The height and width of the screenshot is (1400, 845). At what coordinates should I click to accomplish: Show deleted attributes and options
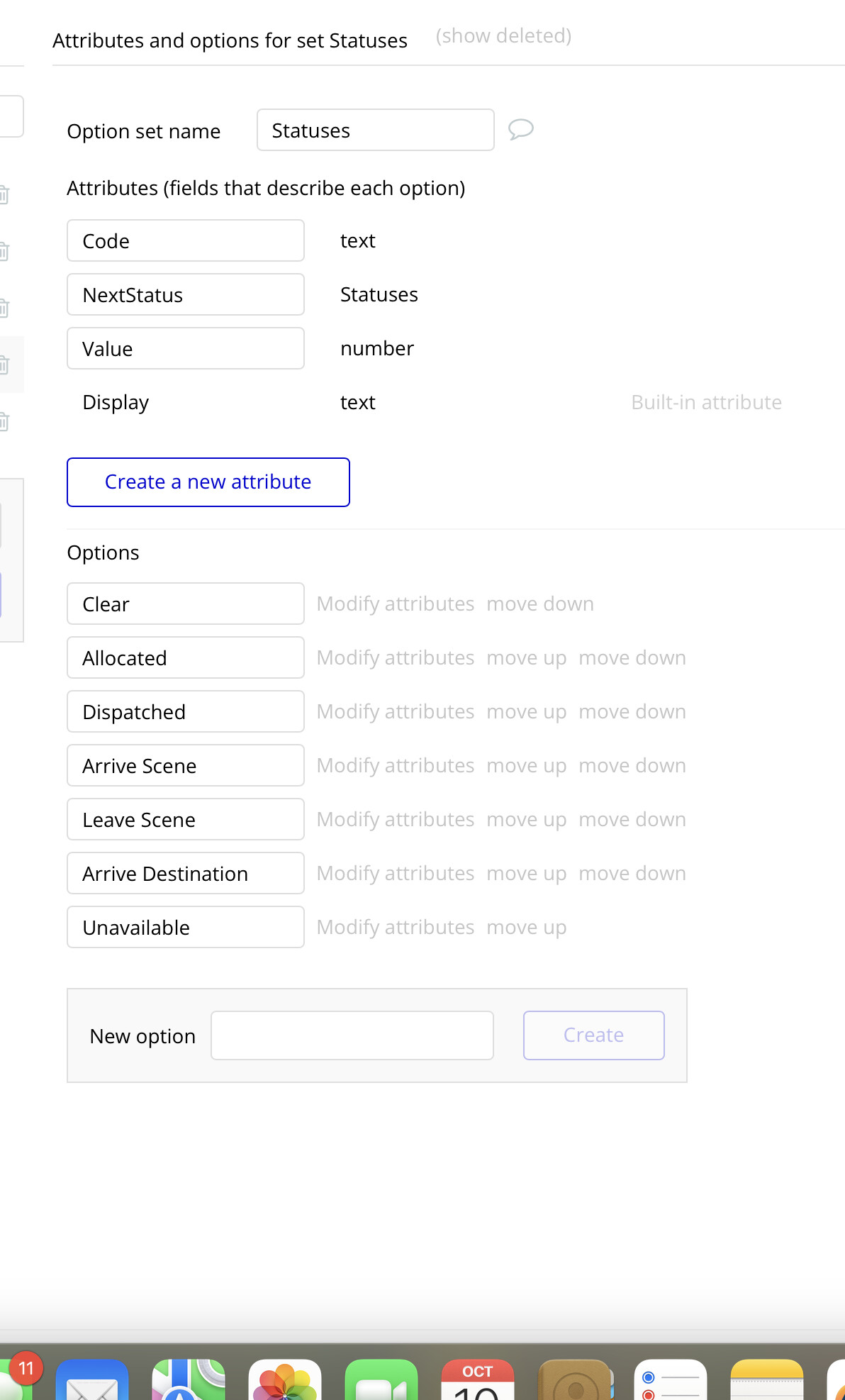click(x=503, y=36)
